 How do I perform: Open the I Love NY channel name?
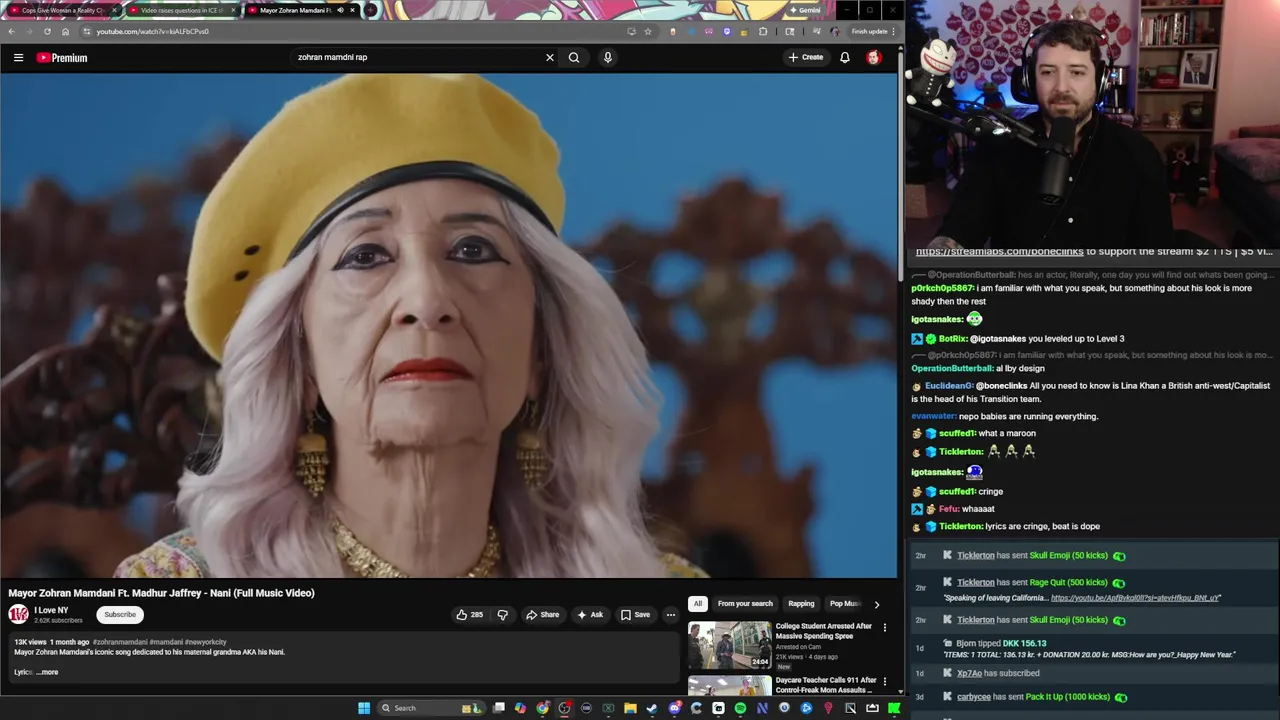[51, 610]
